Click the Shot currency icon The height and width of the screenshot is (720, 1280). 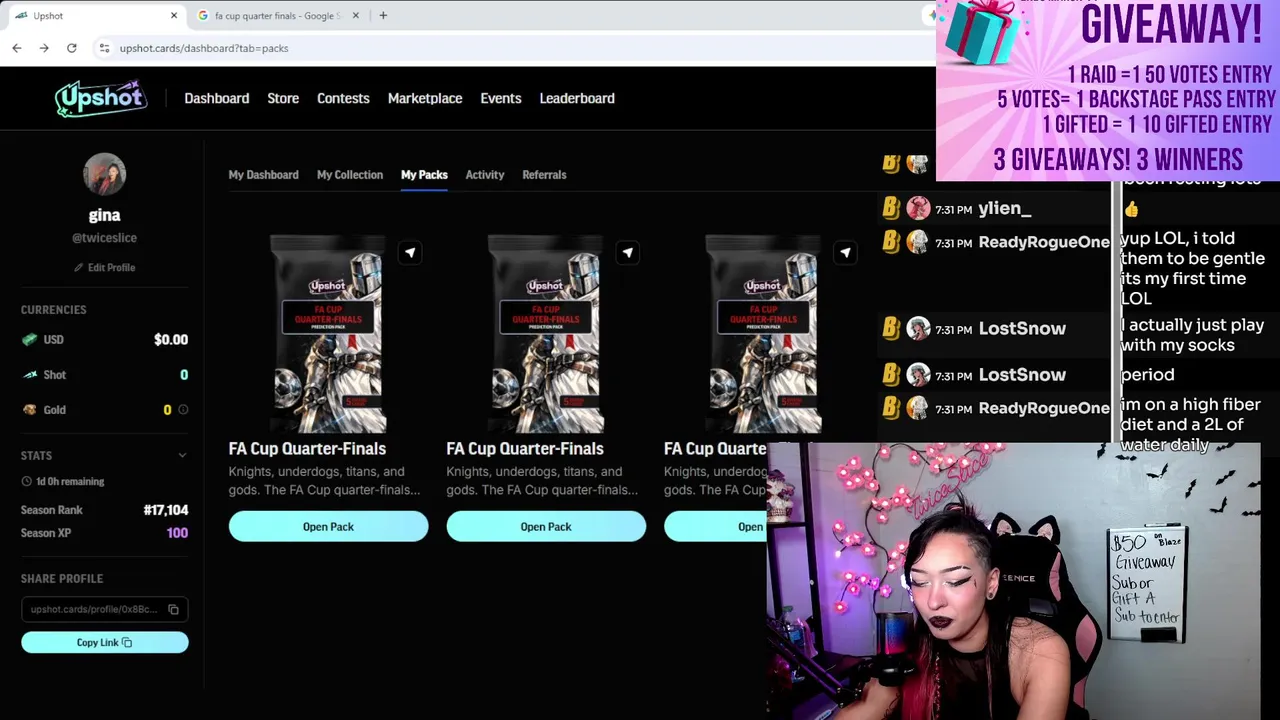pyautogui.click(x=30, y=374)
